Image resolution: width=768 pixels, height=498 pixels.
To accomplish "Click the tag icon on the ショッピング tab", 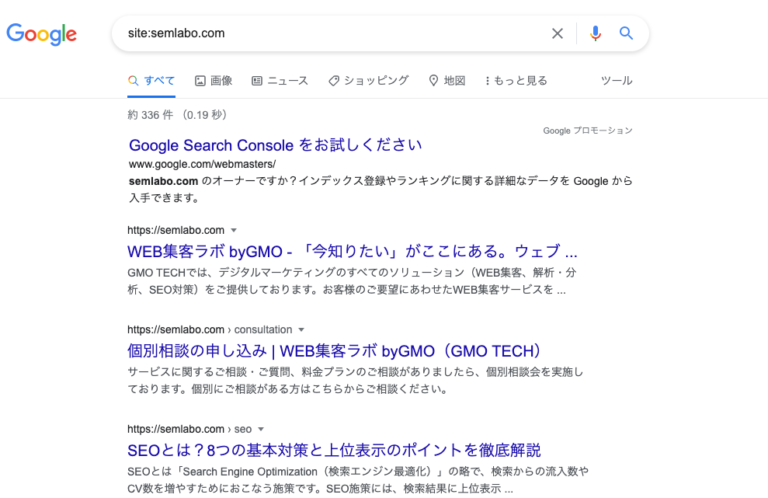I will coord(334,81).
